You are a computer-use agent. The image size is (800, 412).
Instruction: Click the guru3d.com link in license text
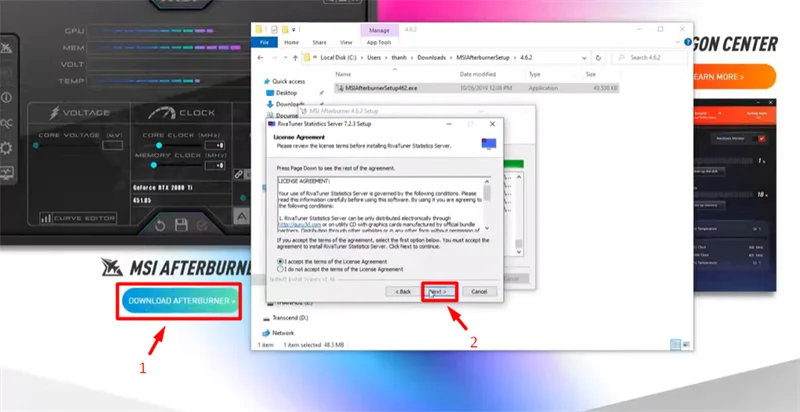(299, 224)
